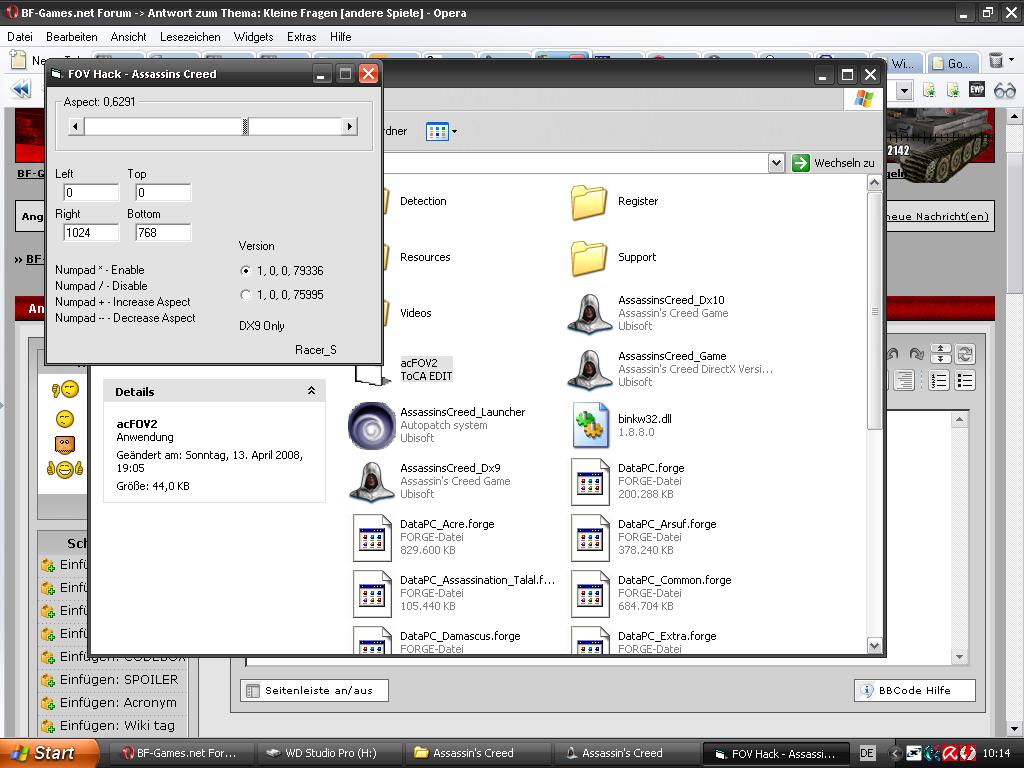Viewport: 1024px width, 768px height.
Task: Select the DataPC.forge file icon
Action: click(x=590, y=481)
